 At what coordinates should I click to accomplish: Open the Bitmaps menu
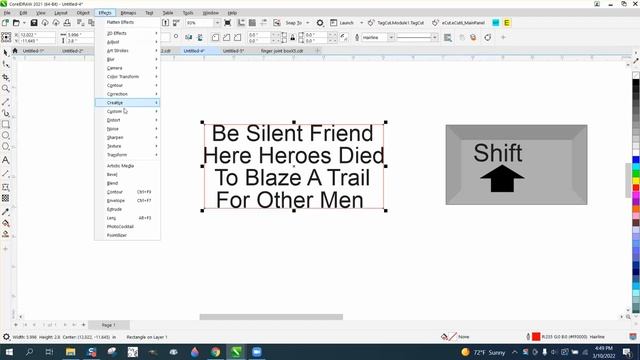[128, 13]
